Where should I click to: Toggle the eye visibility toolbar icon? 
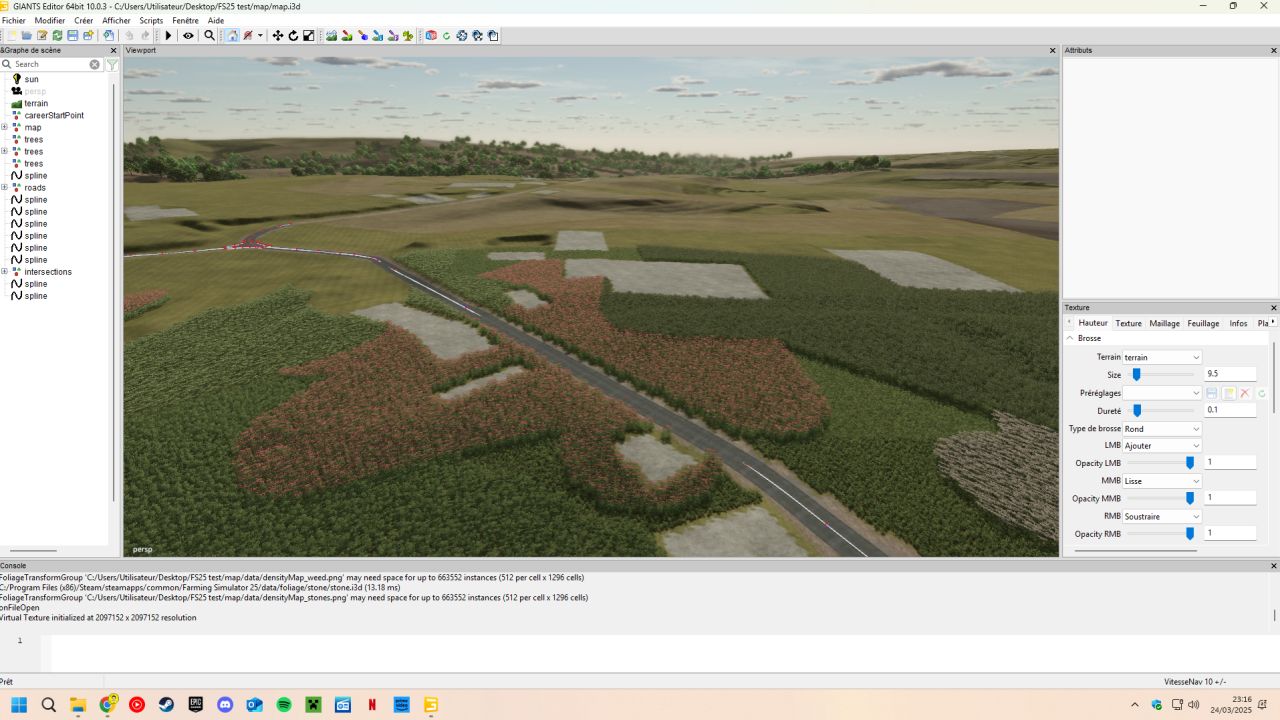[188, 35]
